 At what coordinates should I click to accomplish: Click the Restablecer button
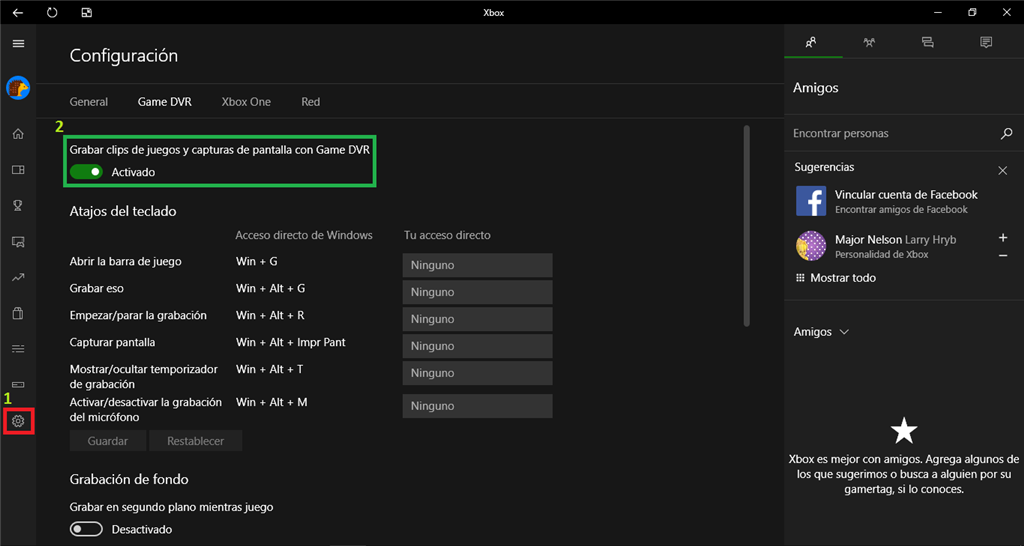[195, 441]
